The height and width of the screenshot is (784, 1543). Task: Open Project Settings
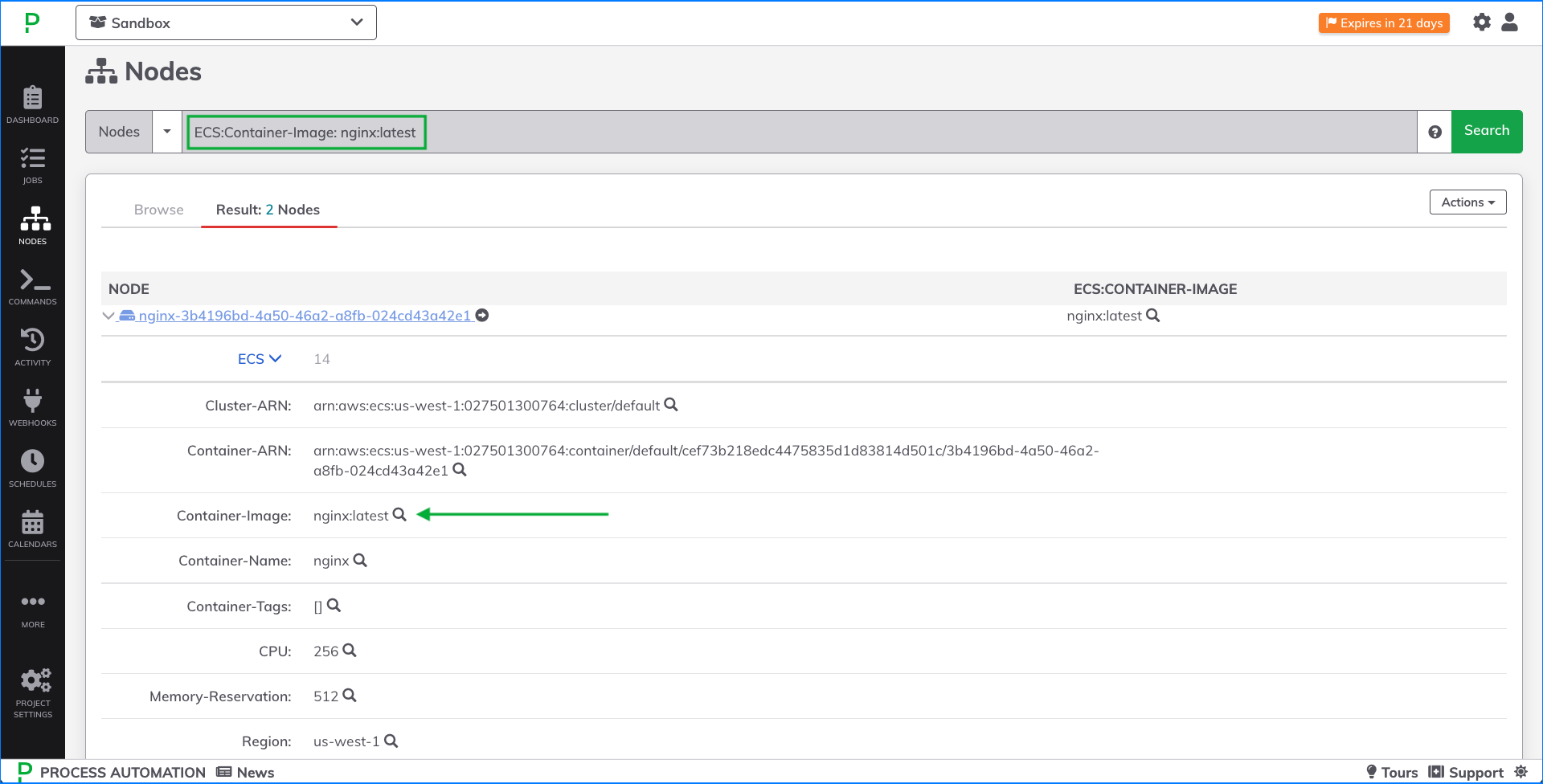pyautogui.click(x=32, y=693)
